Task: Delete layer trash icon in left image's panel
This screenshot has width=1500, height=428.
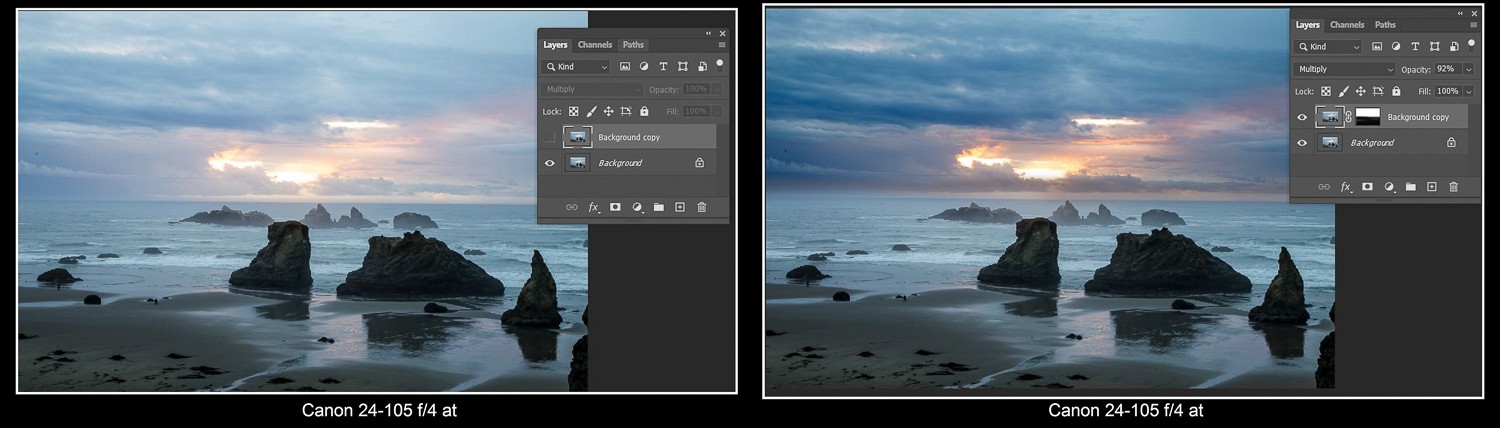Action: (x=702, y=207)
